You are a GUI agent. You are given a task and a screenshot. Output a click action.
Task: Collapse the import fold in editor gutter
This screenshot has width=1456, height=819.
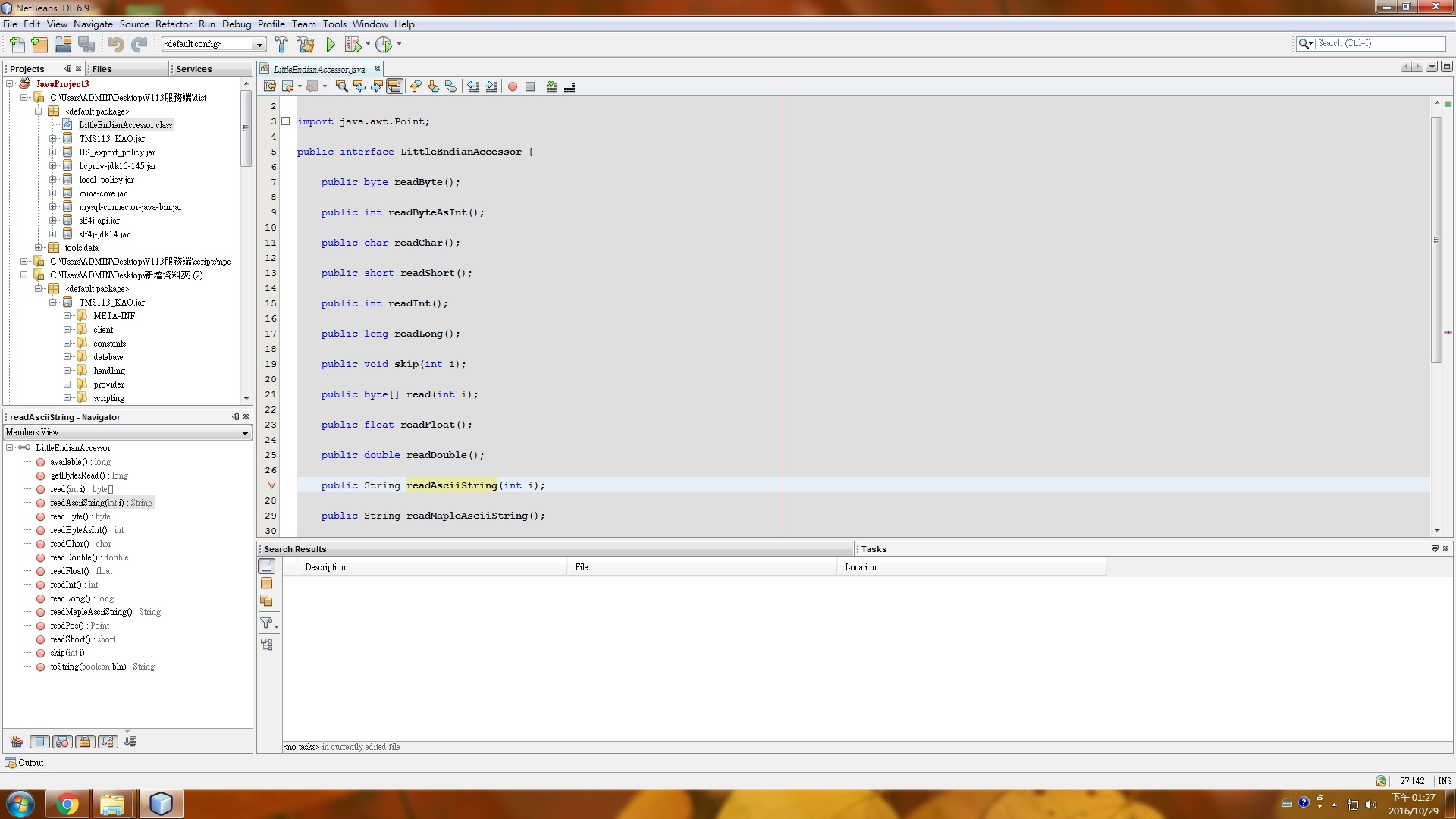point(286,121)
